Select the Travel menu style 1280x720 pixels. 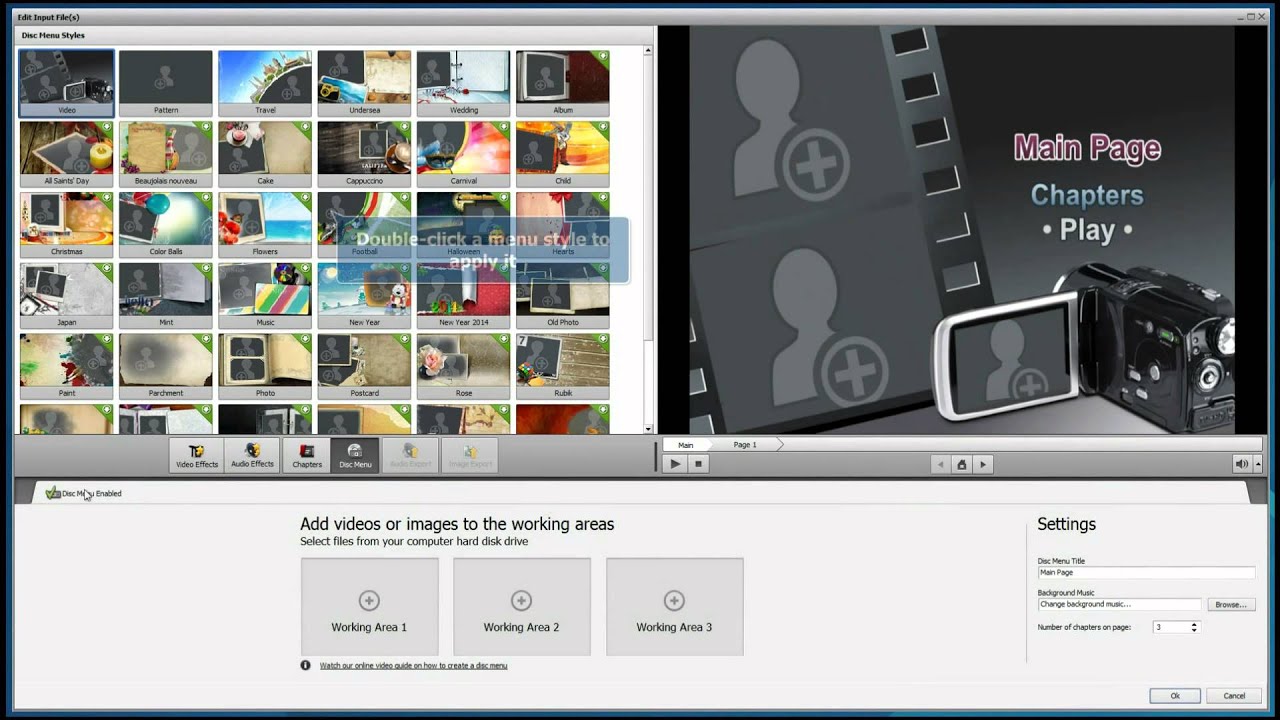[265, 83]
